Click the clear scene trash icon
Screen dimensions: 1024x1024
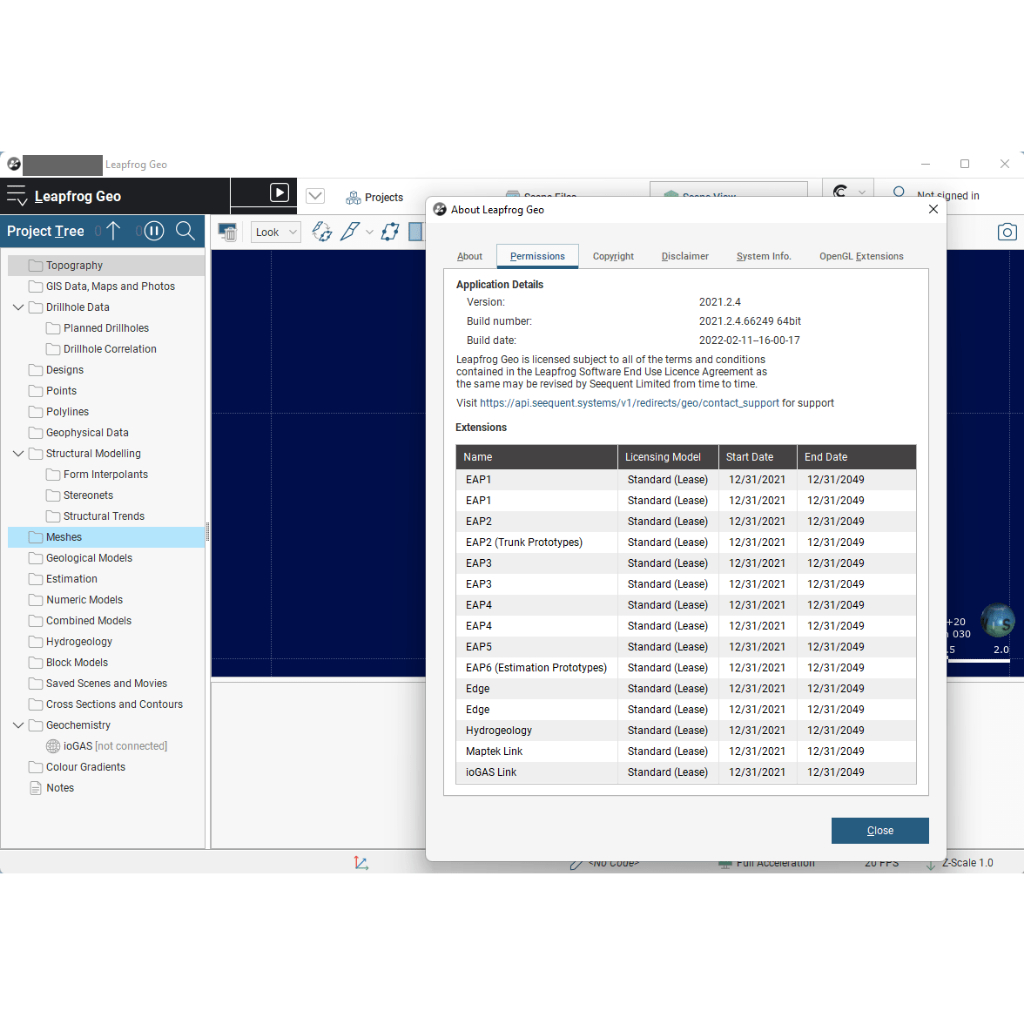[227, 232]
